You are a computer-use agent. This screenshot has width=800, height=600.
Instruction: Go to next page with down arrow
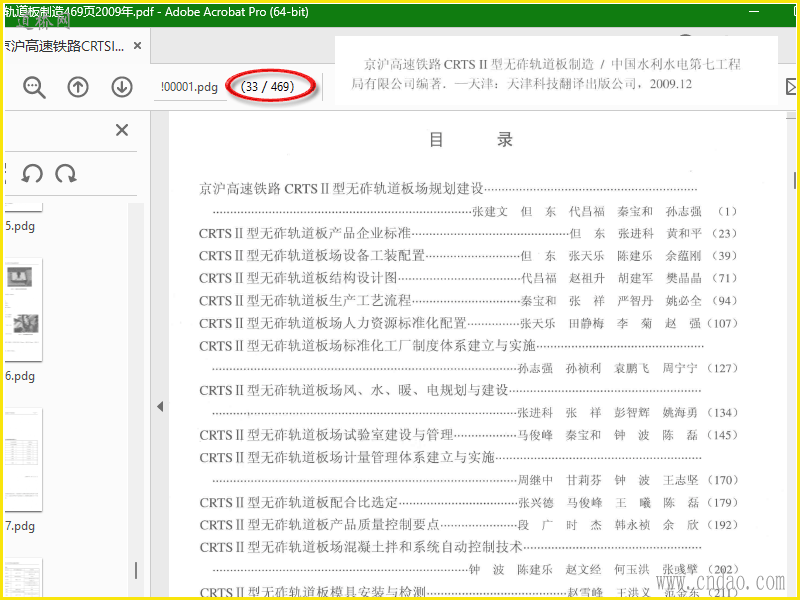coord(122,87)
